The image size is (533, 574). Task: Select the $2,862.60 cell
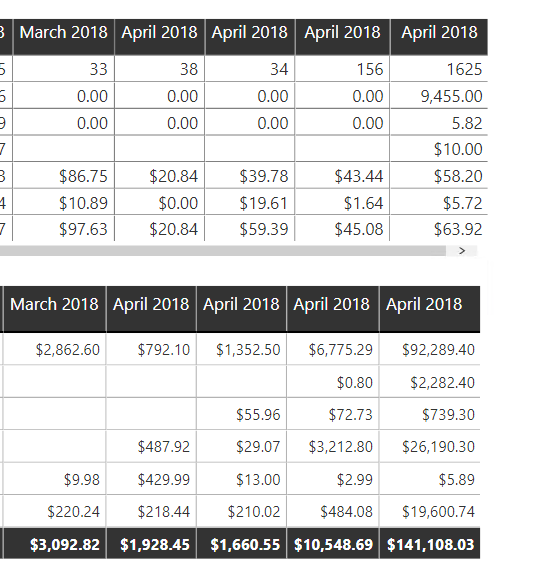(x=55, y=349)
